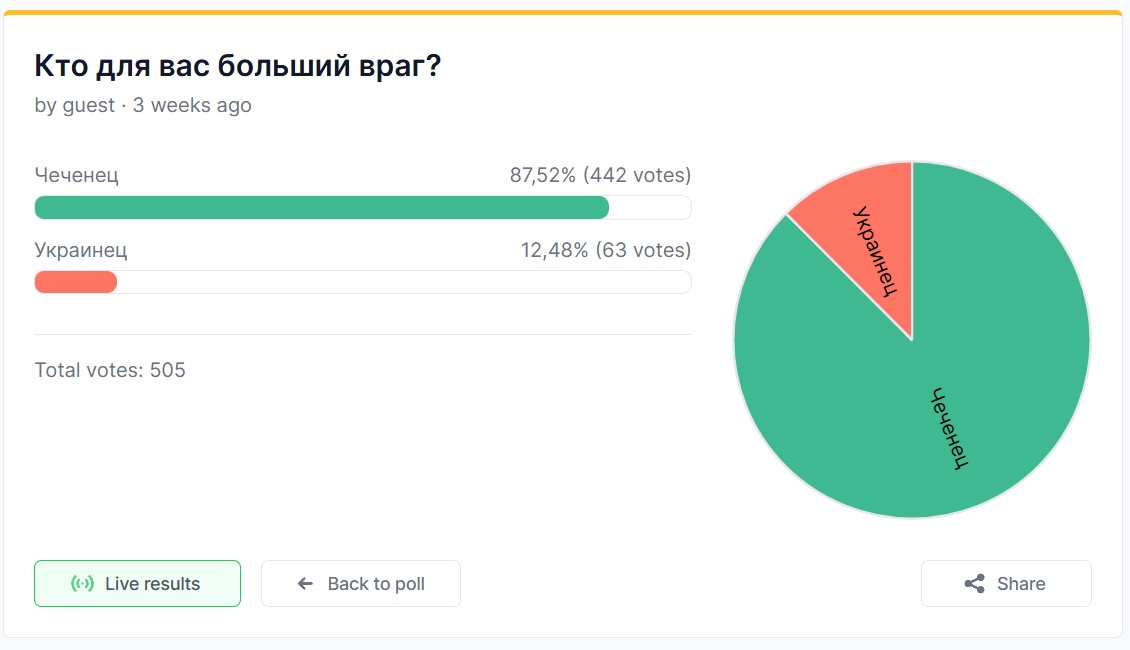Click the Чеченец option label above green bar

tap(76, 175)
